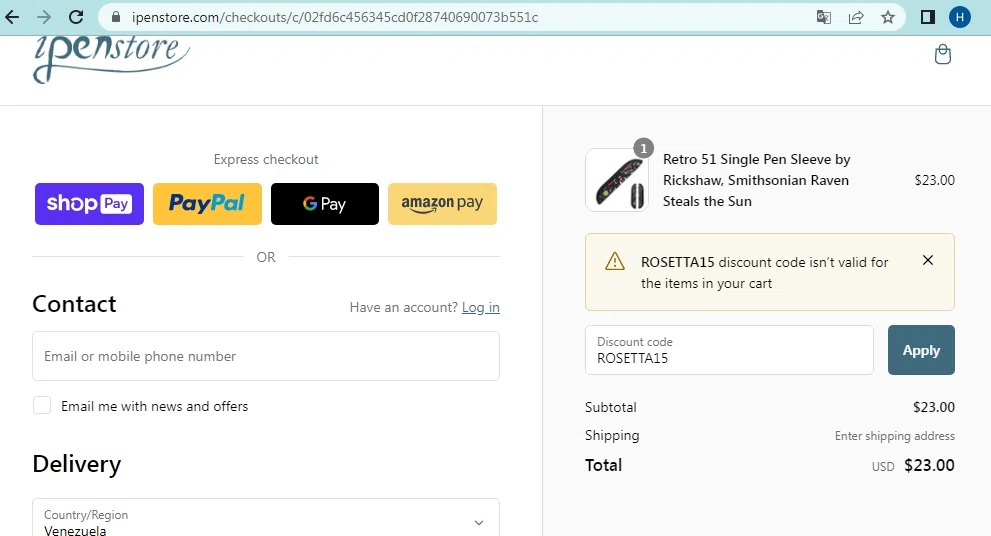Viewport: 991px width, 536px height.
Task: Select the product name Retro 51 Single Pen Sleeve
Action: tap(757, 180)
